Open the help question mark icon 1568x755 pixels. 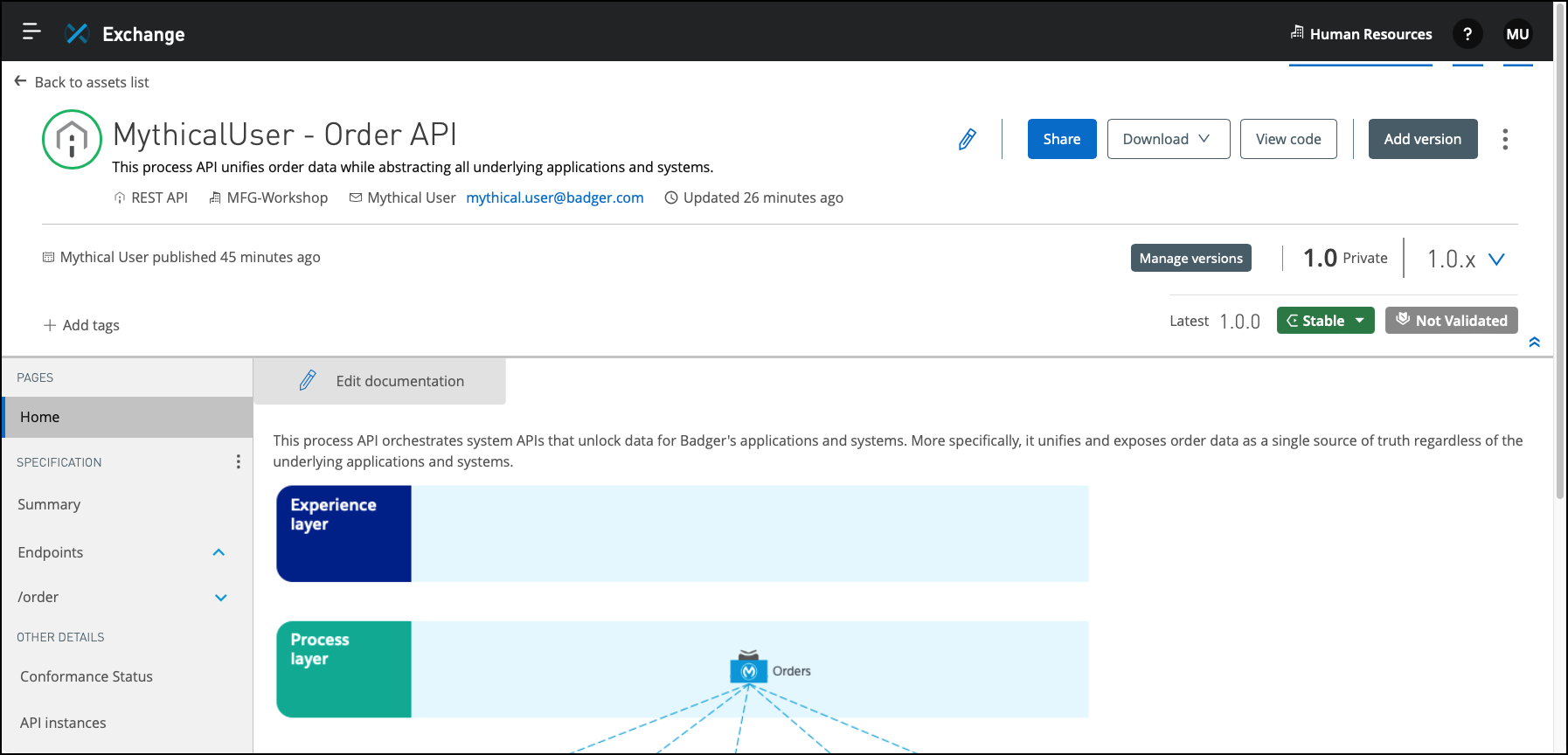[x=1467, y=34]
